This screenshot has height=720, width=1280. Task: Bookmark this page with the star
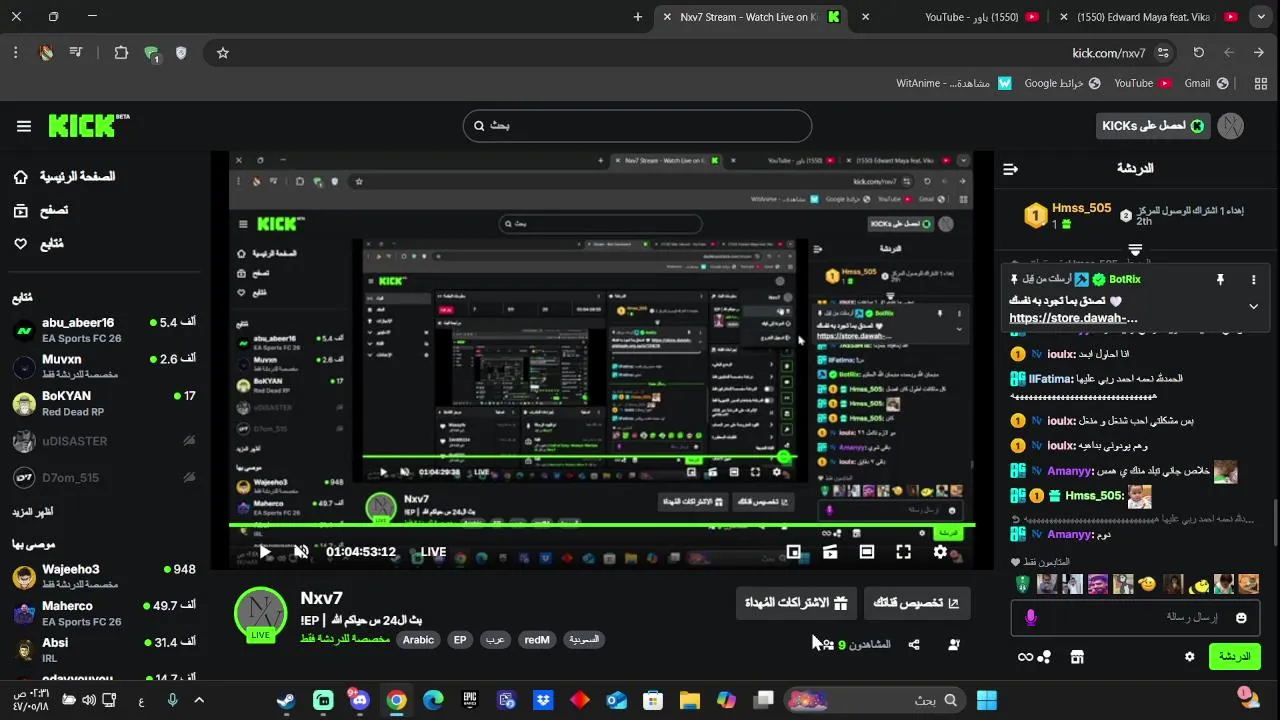coord(223,53)
